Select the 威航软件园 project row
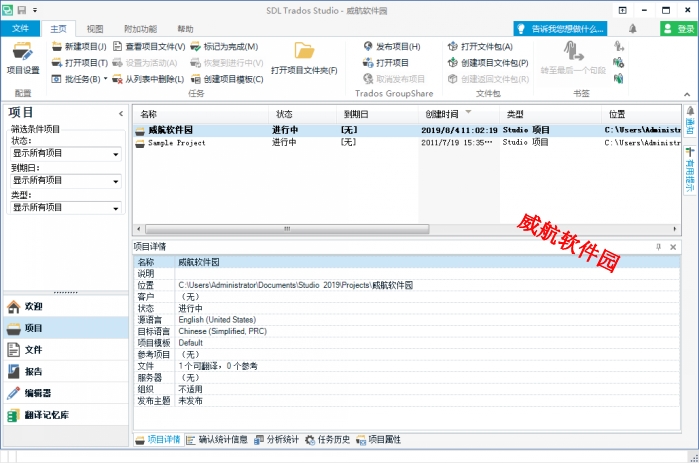Viewport: 699px width, 463px height. [x=407, y=130]
